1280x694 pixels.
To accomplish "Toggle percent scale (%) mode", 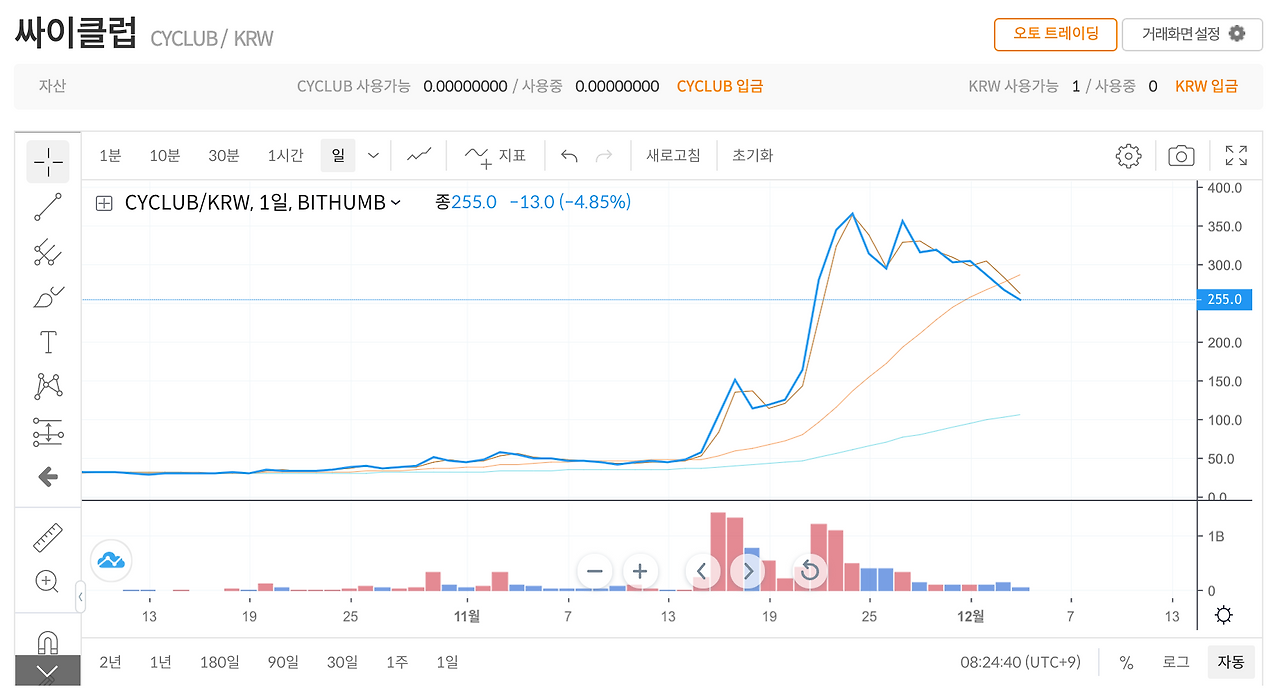I will pyautogui.click(x=1126, y=662).
